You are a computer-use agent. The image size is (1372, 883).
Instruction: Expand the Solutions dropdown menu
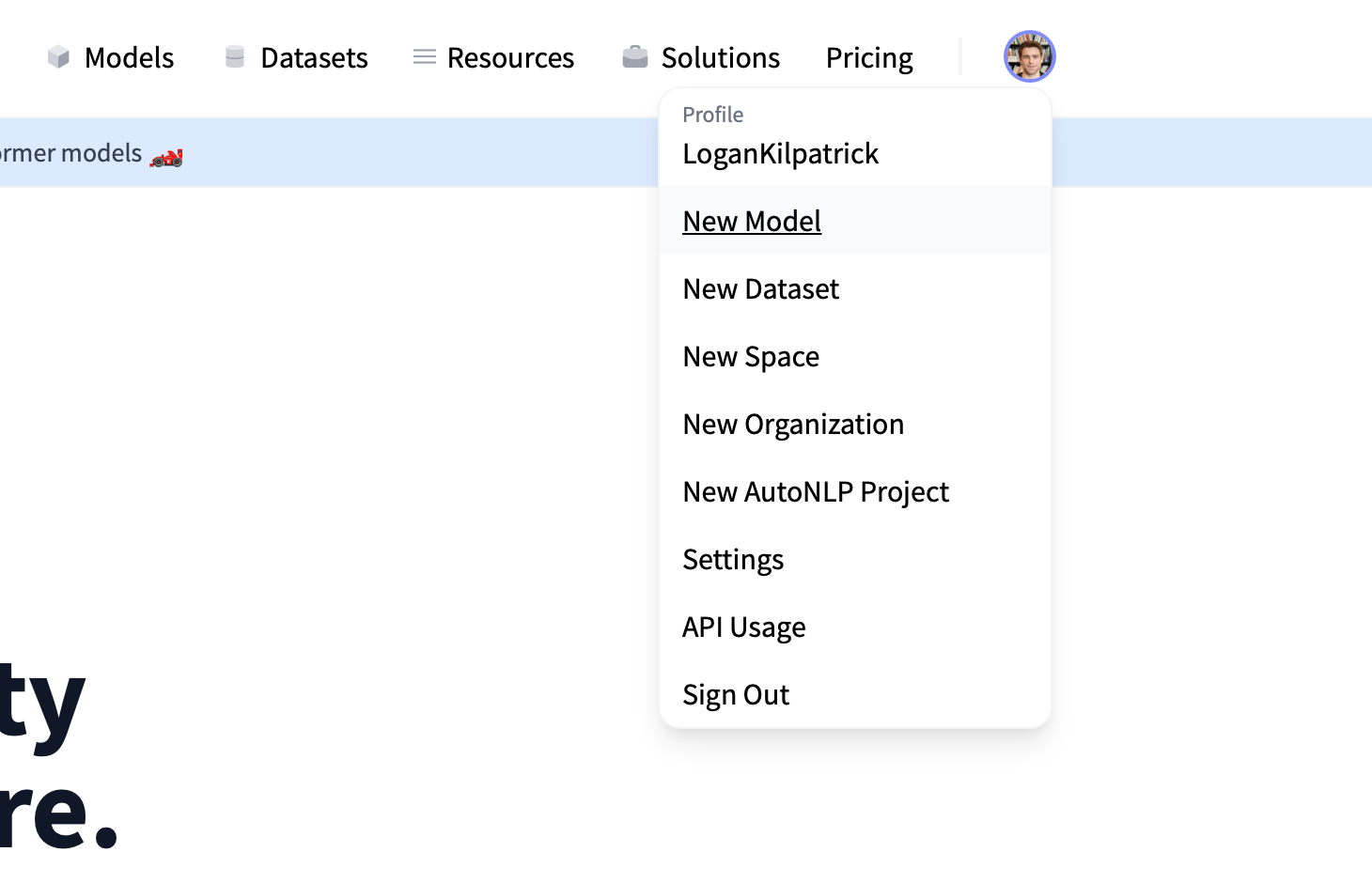pos(720,58)
